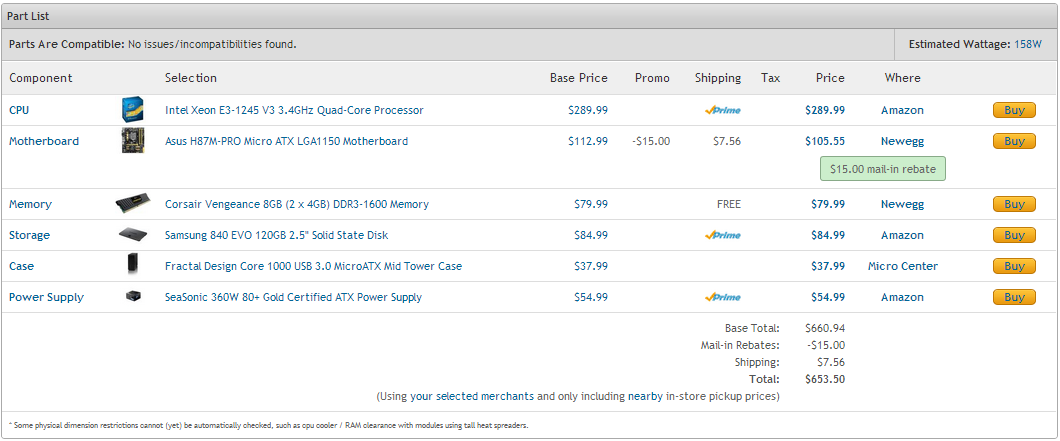Click FREE shipping text in Memory row
1060x441 pixels.
coord(729,204)
